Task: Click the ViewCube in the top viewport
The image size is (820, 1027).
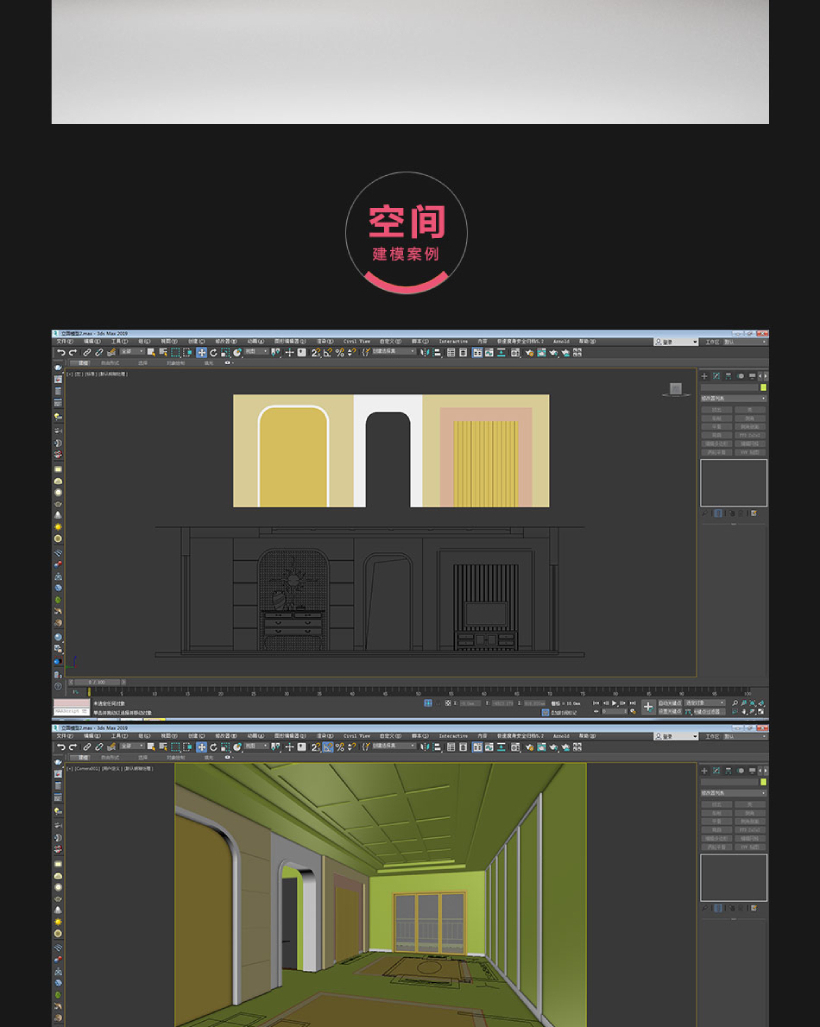Action: point(675,389)
